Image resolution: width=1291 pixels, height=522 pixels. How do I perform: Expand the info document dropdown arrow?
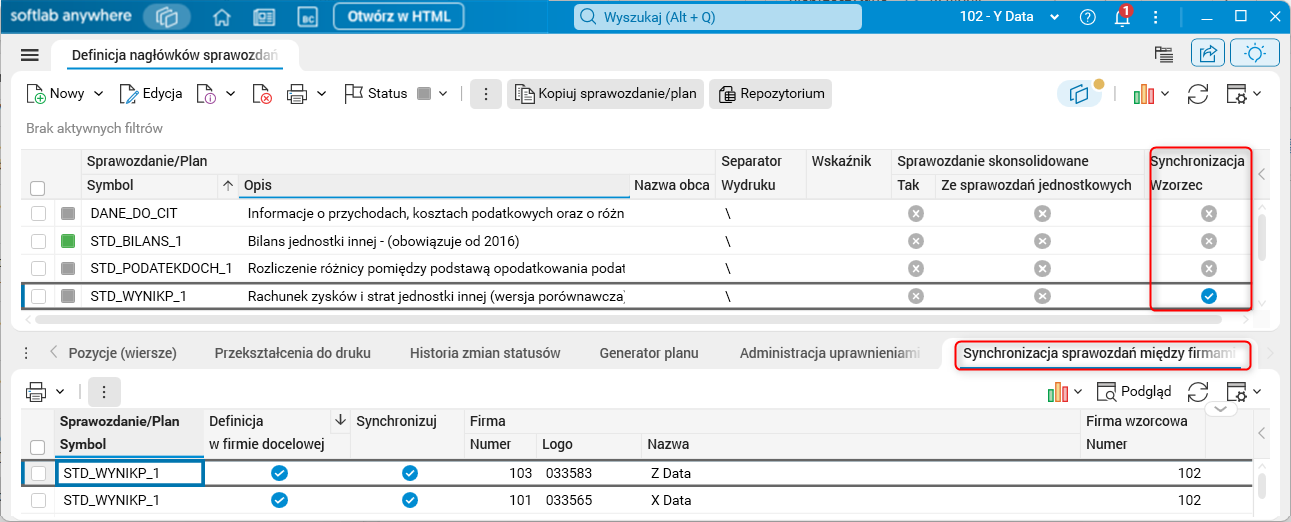tap(230, 94)
